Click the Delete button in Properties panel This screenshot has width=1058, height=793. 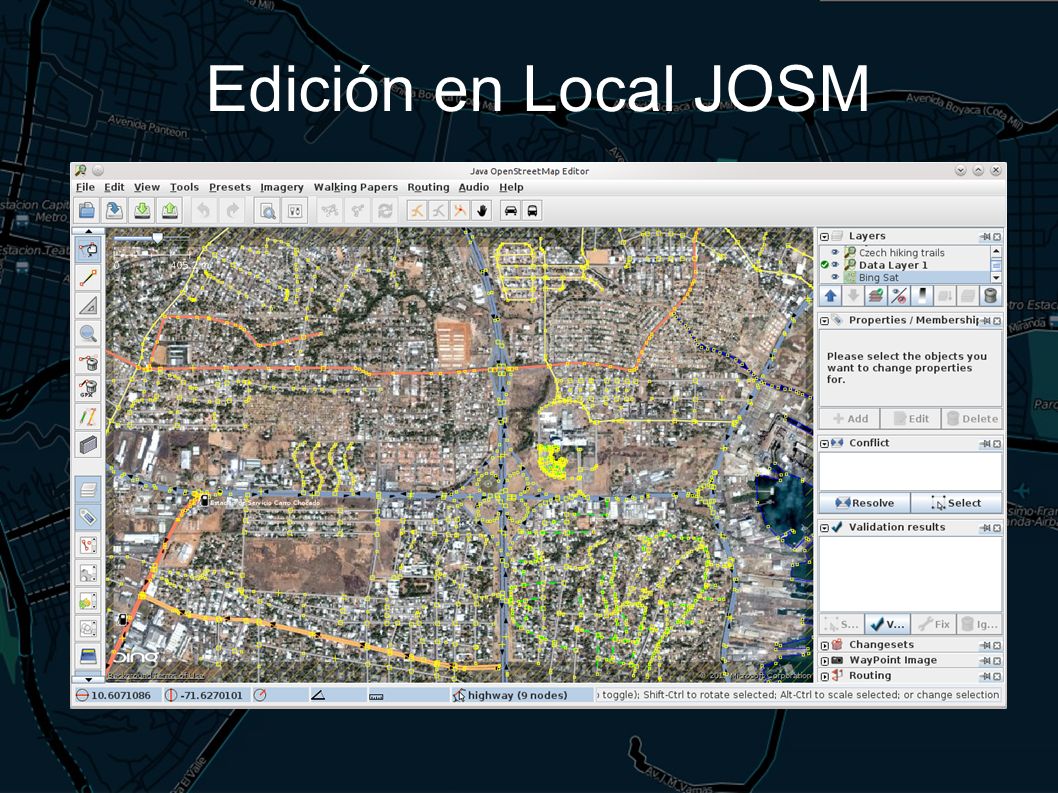click(972, 418)
